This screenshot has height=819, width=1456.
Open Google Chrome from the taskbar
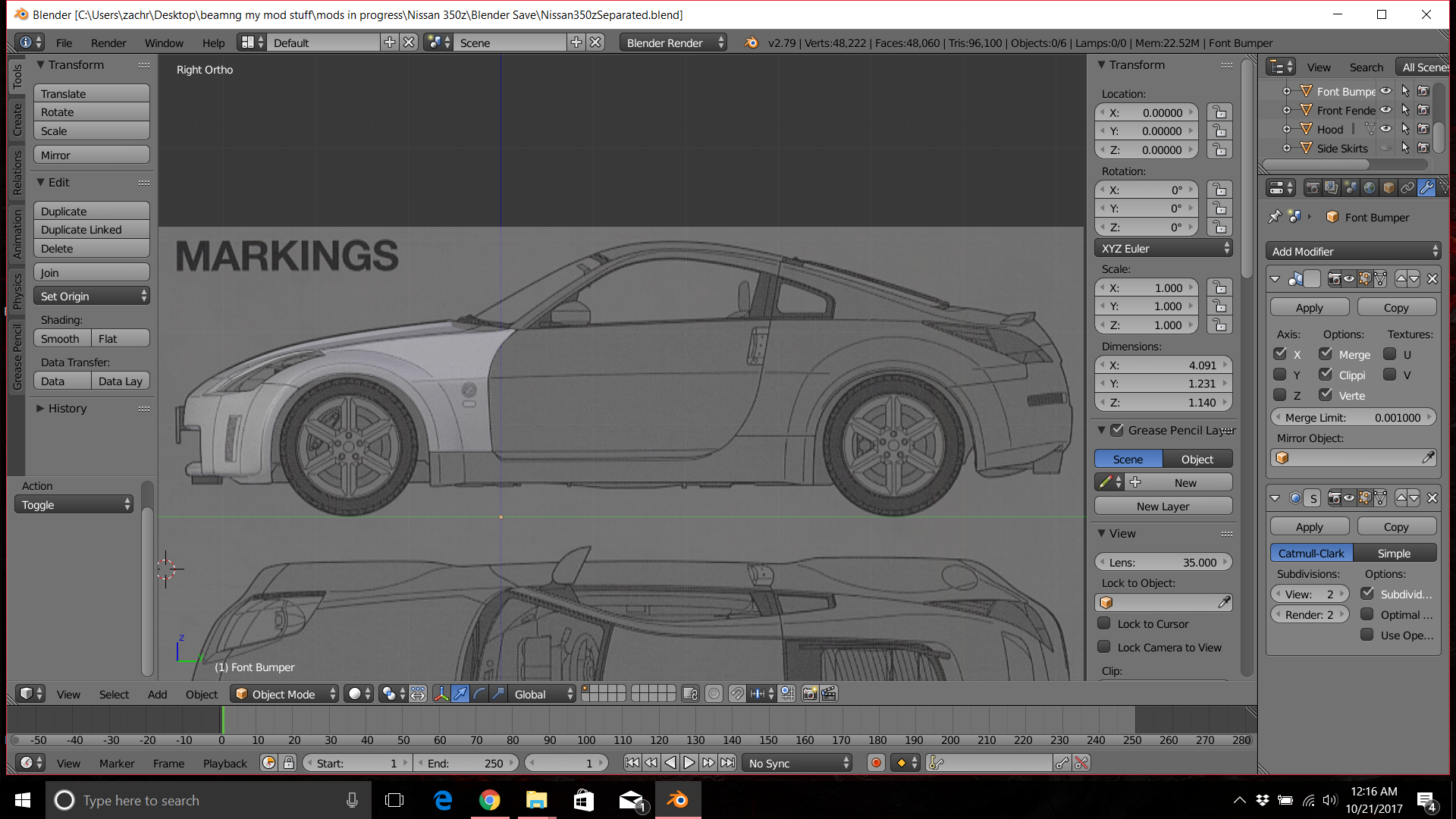[490, 800]
